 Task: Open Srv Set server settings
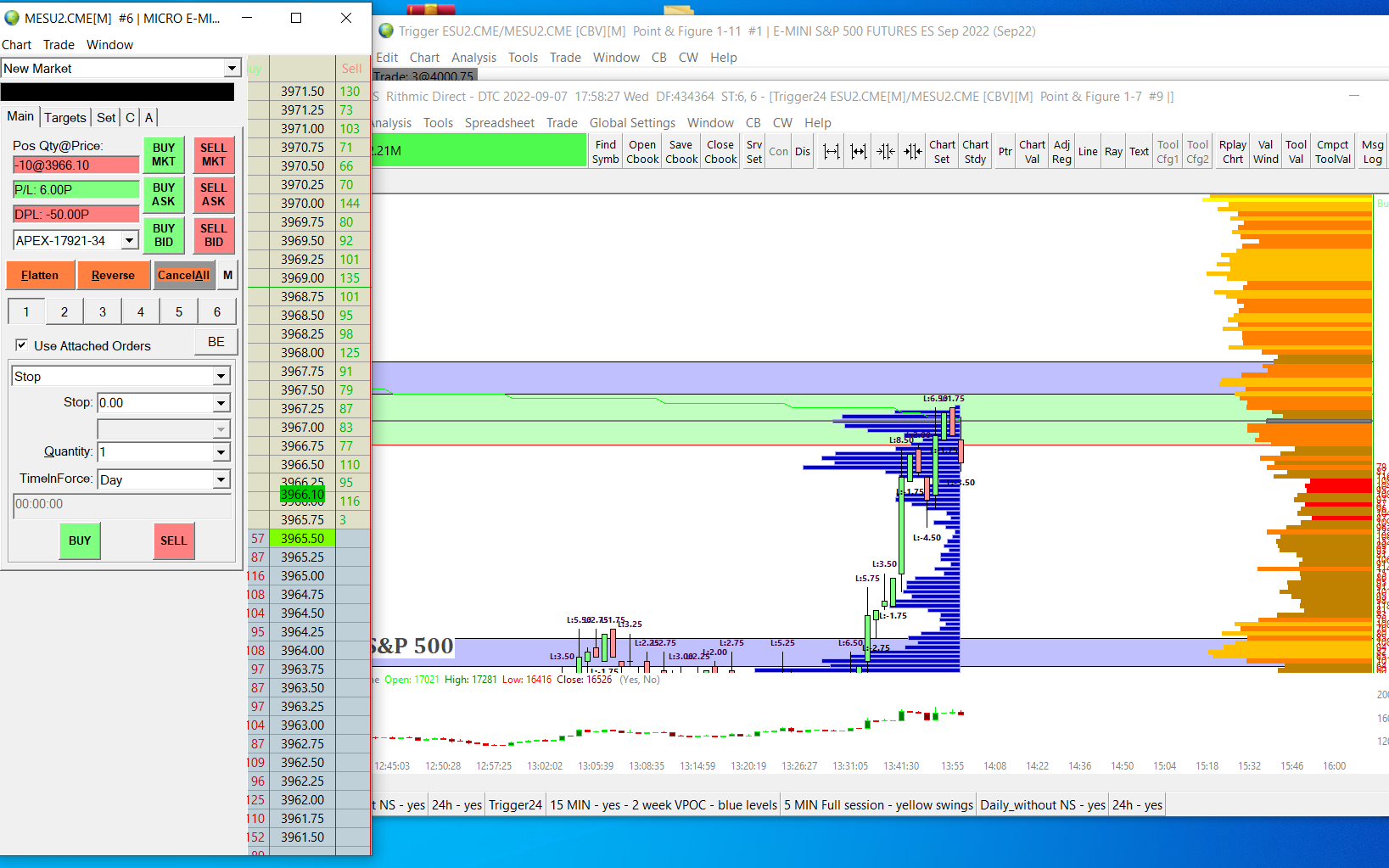(753, 151)
